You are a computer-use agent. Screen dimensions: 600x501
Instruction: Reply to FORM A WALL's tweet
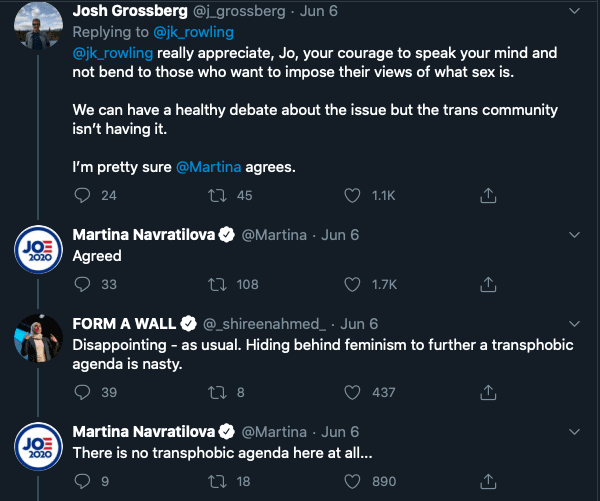[x=83, y=392]
